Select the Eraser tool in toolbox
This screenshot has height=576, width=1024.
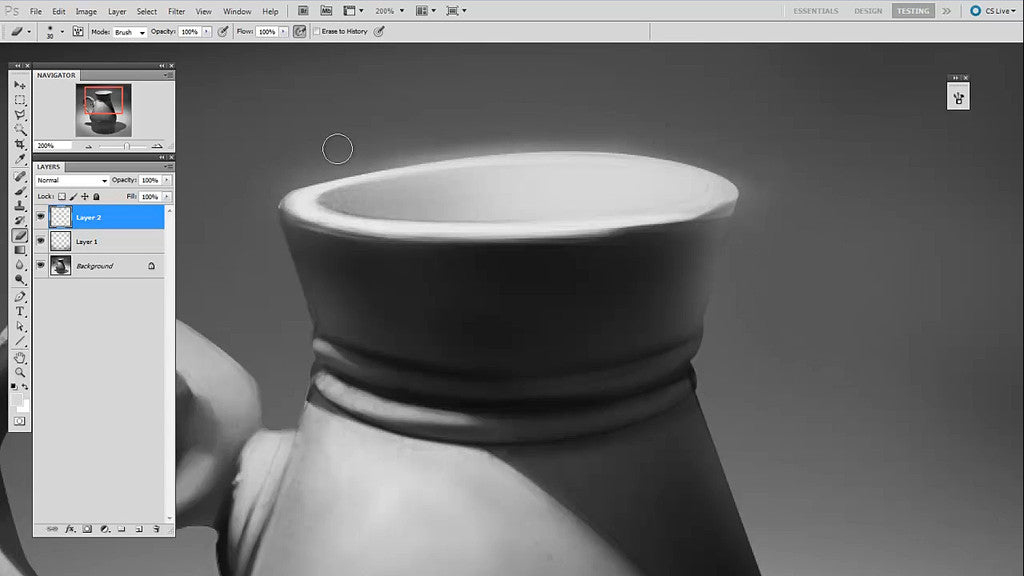pyautogui.click(x=20, y=236)
